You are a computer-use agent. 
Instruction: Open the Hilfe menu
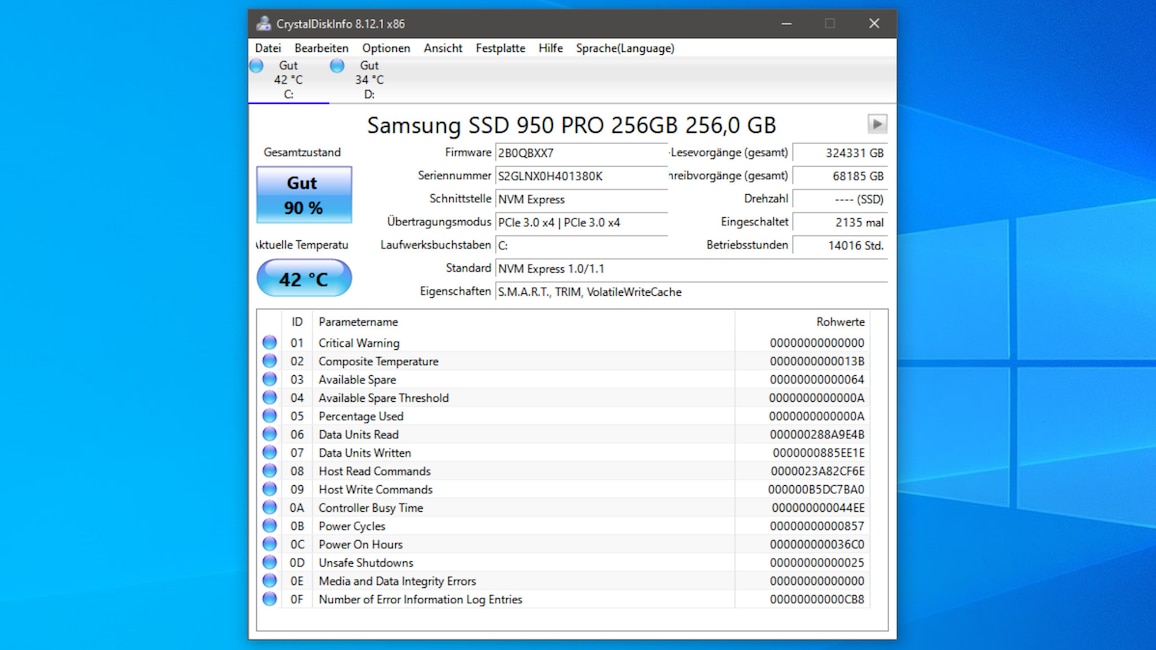point(551,48)
